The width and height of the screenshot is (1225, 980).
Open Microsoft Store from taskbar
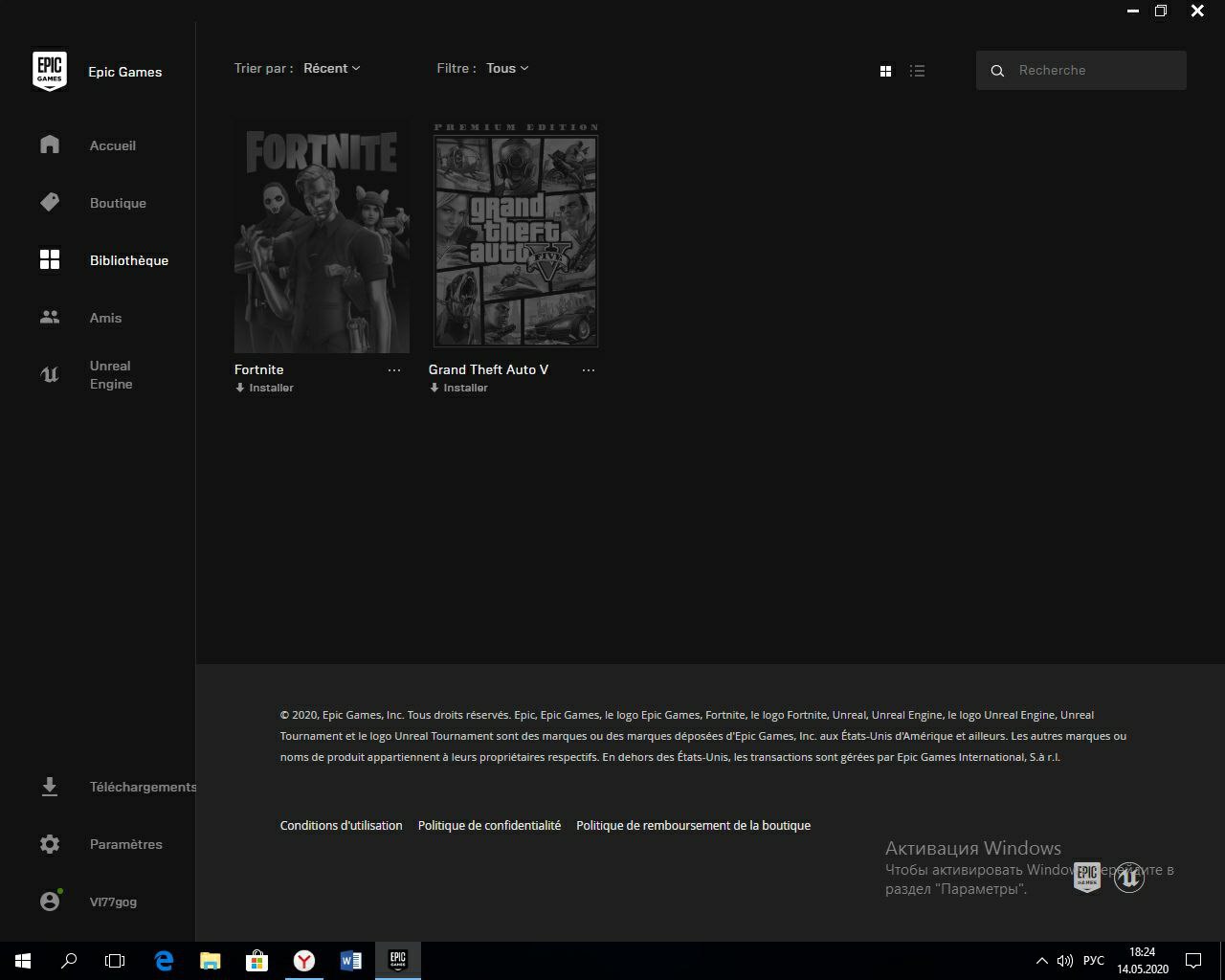(256, 960)
